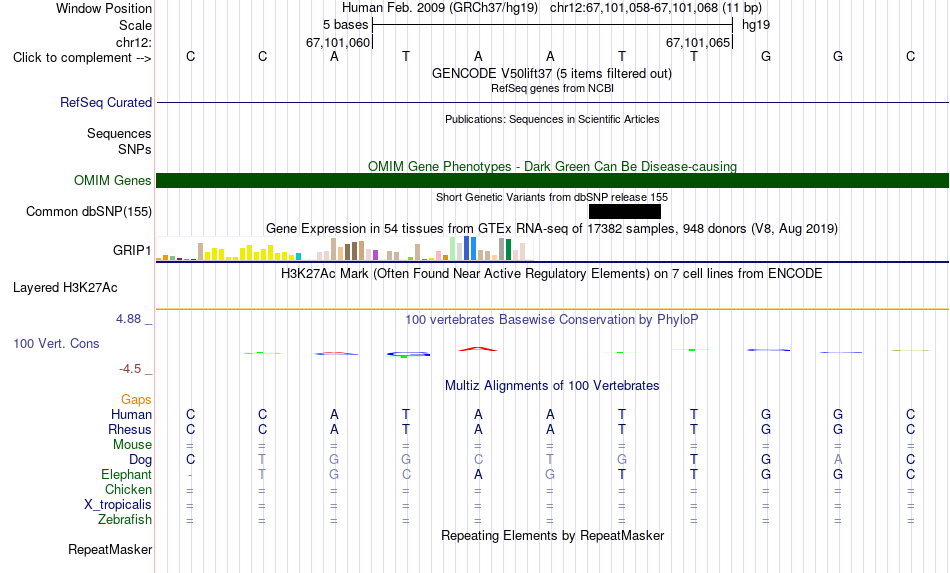Click the dark green OMIM Genes bar
Viewport: 950px width, 573px height.
click(552, 181)
